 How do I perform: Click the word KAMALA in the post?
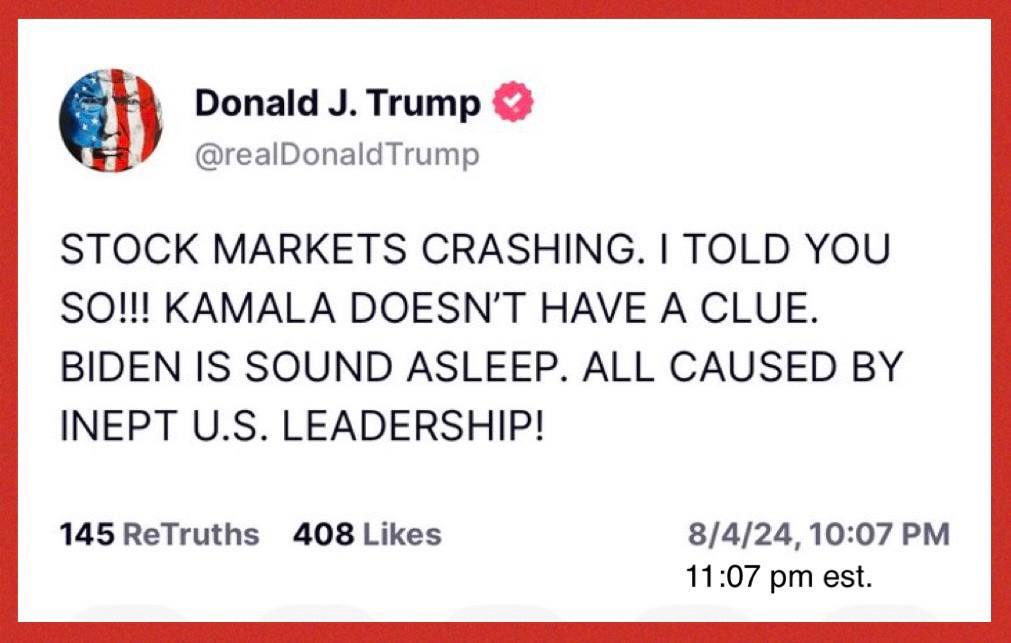(250, 308)
